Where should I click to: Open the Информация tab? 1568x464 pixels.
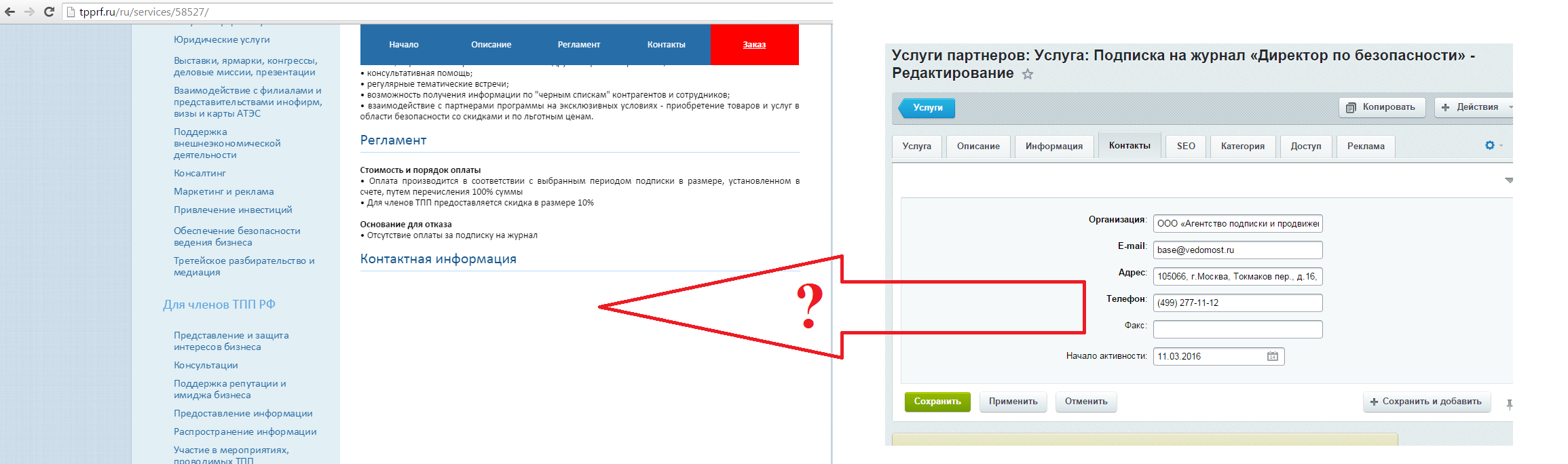pos(1054,146)
